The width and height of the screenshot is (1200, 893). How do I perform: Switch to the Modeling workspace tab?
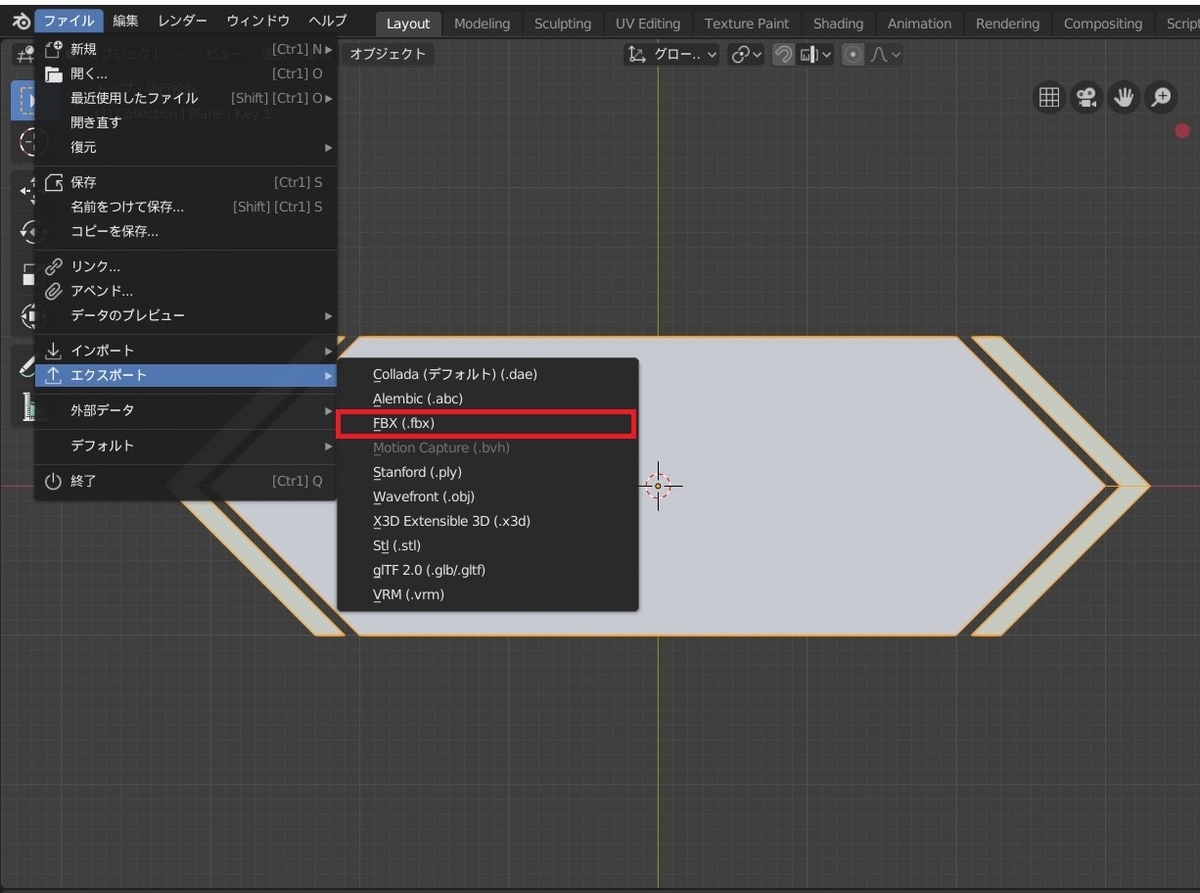click(x=482, y=23)
